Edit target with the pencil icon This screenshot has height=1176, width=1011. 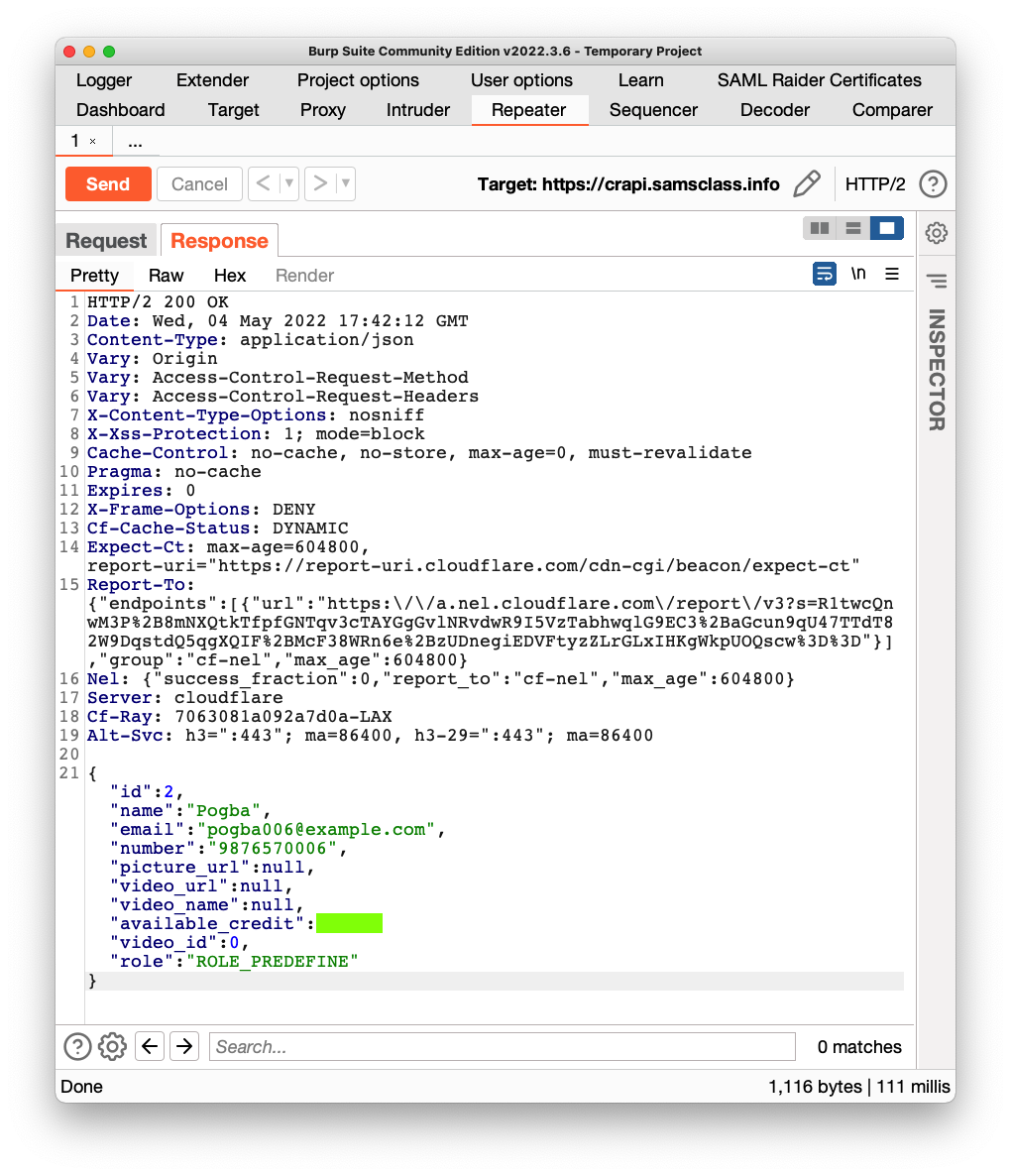[x=807, y=183]
